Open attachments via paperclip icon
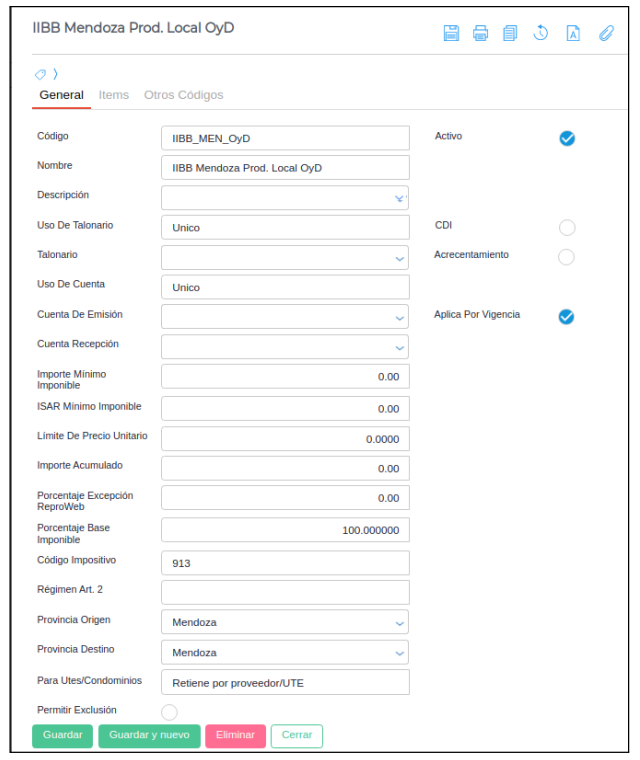 606,33
